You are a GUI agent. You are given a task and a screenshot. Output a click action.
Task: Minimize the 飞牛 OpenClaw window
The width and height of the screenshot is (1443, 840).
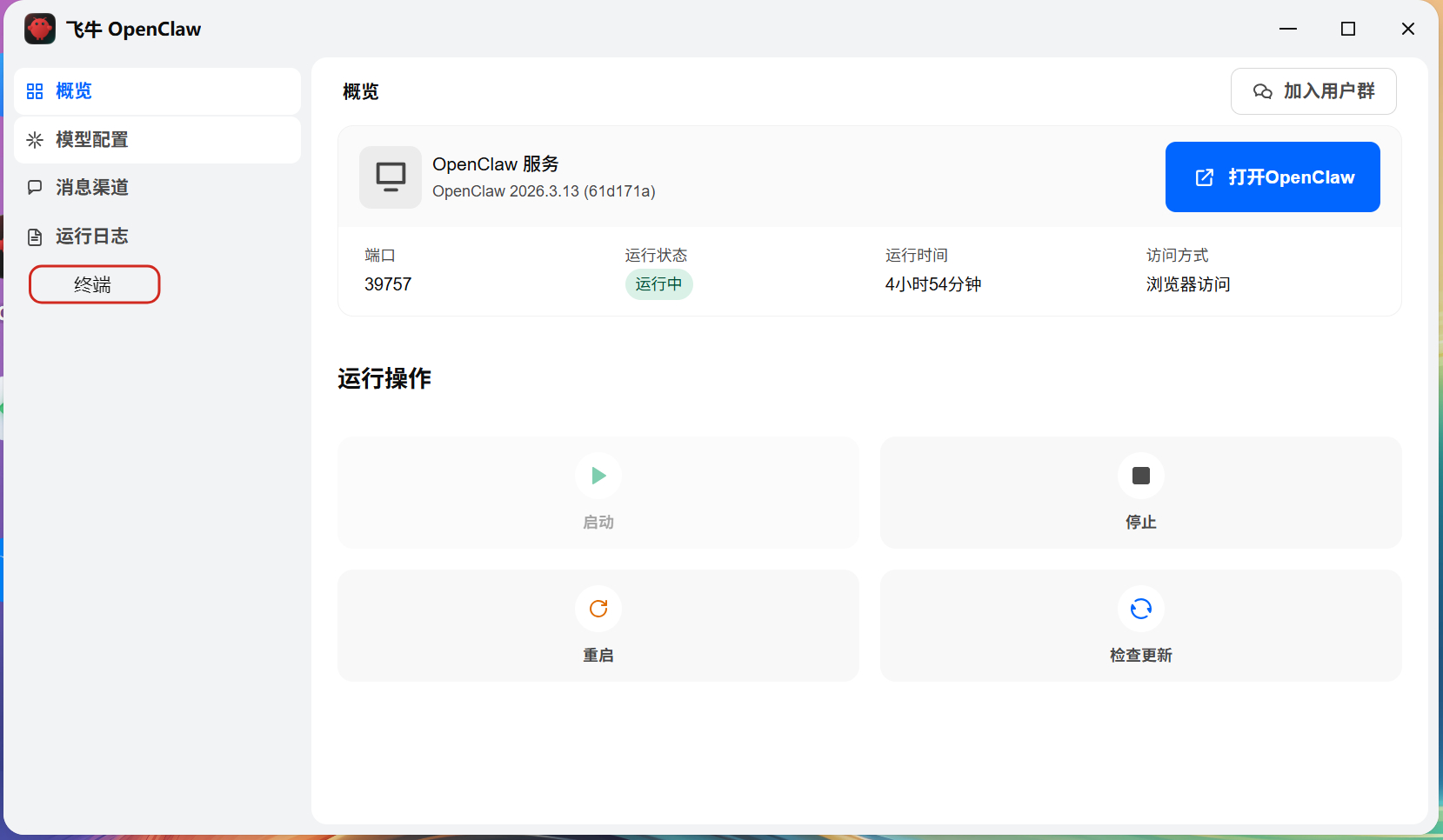click(x=1288, y=29)
